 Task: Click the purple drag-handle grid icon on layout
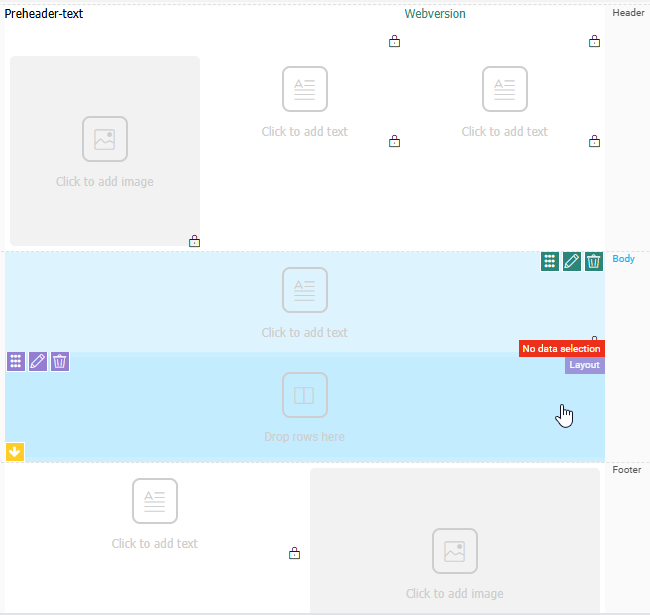coord(16,362)
